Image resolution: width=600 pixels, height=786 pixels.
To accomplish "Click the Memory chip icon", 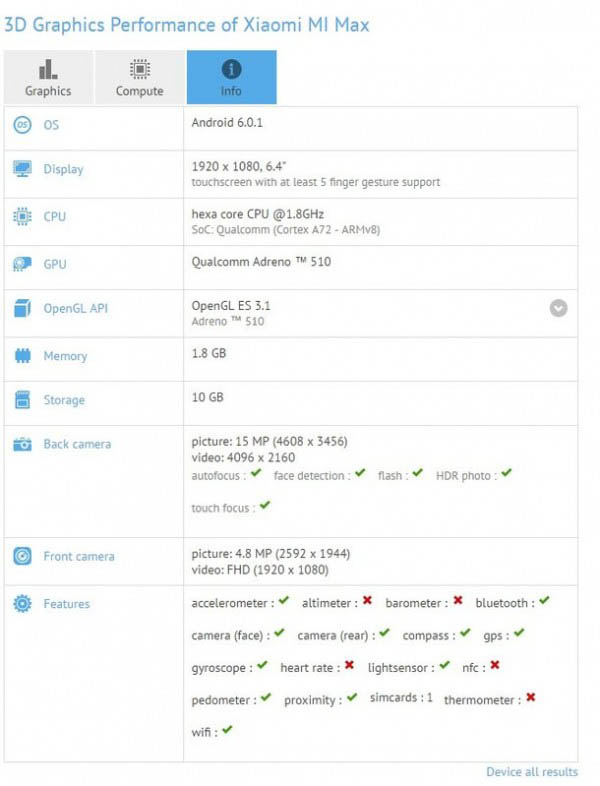I will (x=22, y=356).
